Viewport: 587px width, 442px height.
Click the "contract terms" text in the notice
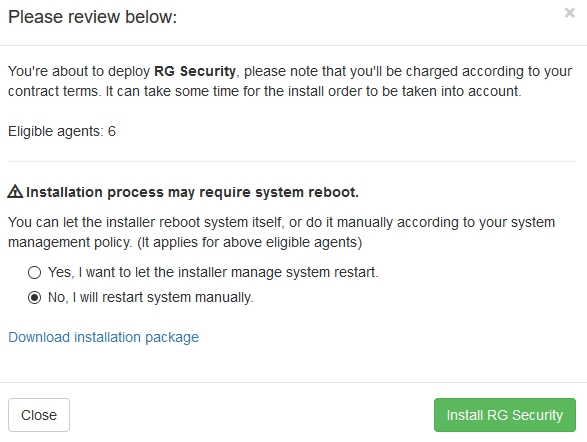click(x=54, y=91)
